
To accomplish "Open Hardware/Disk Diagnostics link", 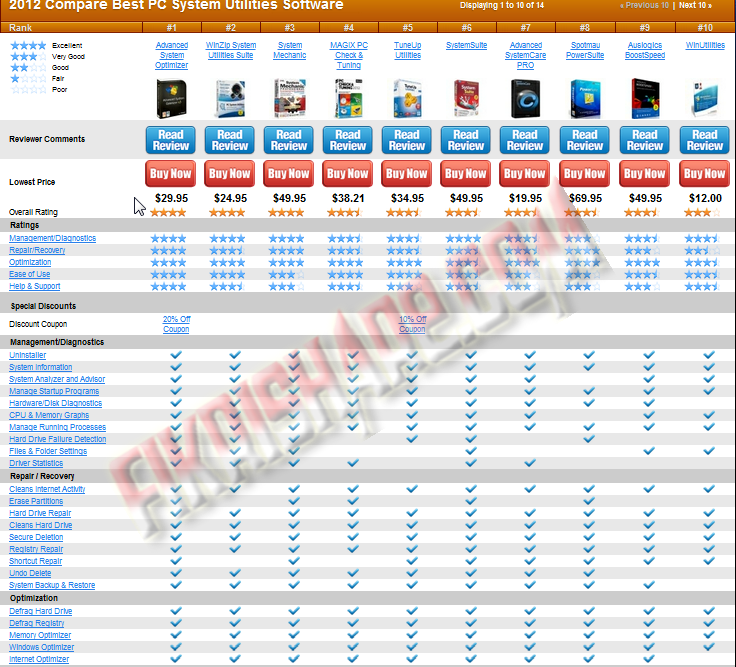I will coord(55,403).
